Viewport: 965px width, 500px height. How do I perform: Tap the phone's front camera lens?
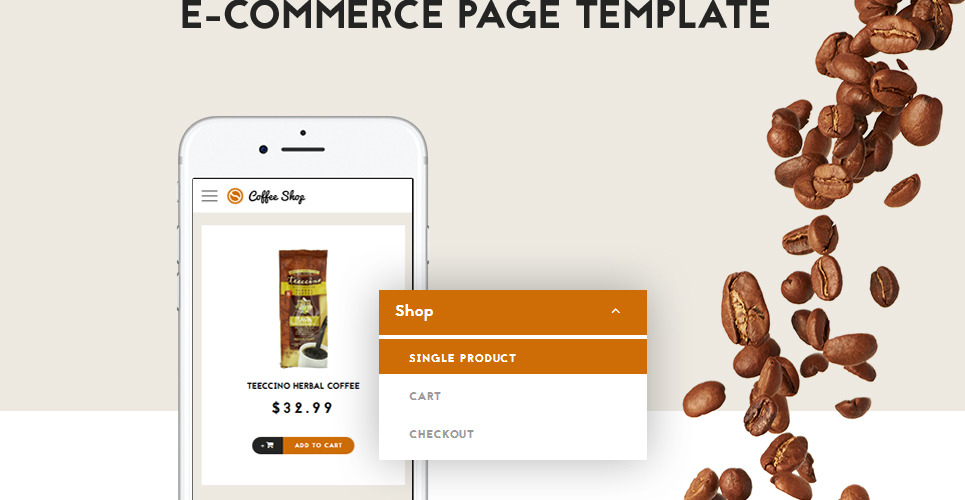[263, 149]
